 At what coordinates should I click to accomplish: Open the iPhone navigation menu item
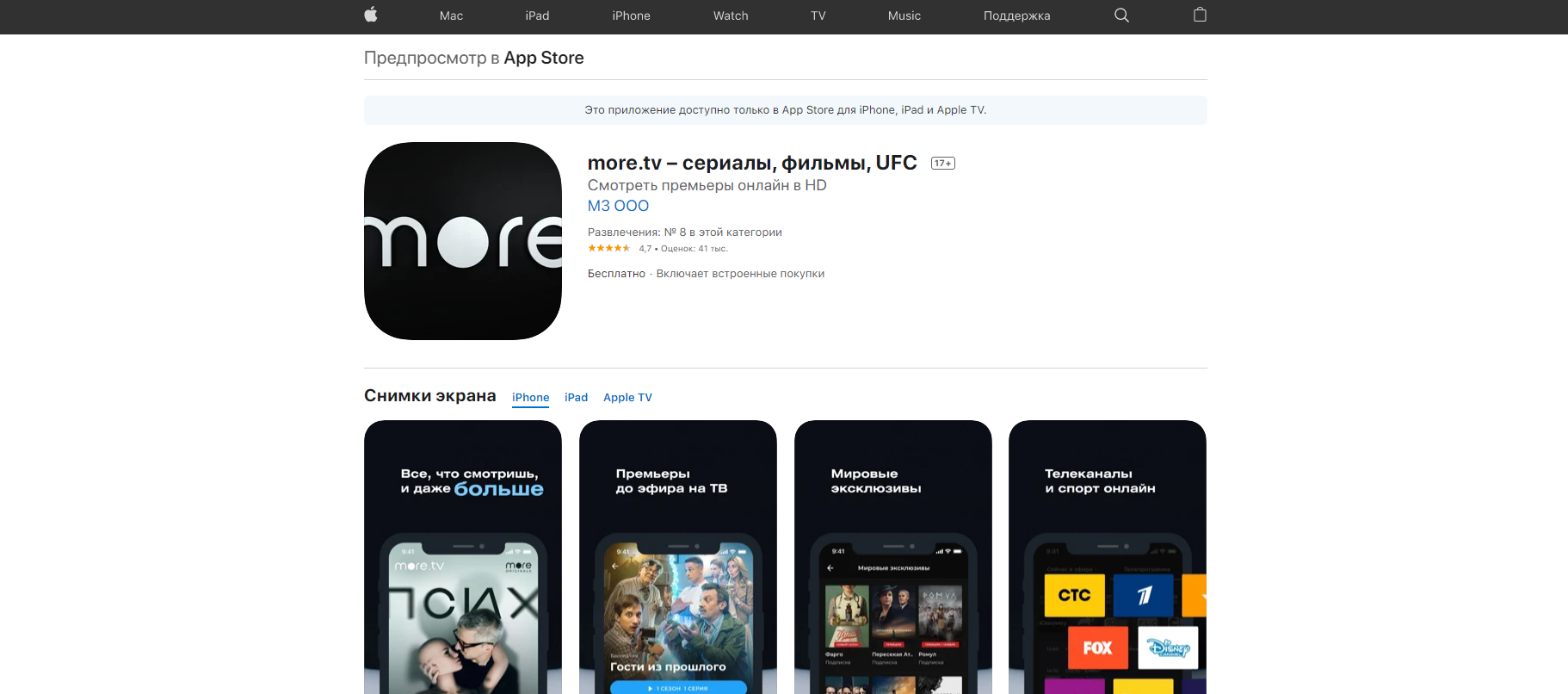tap(631, 15)
